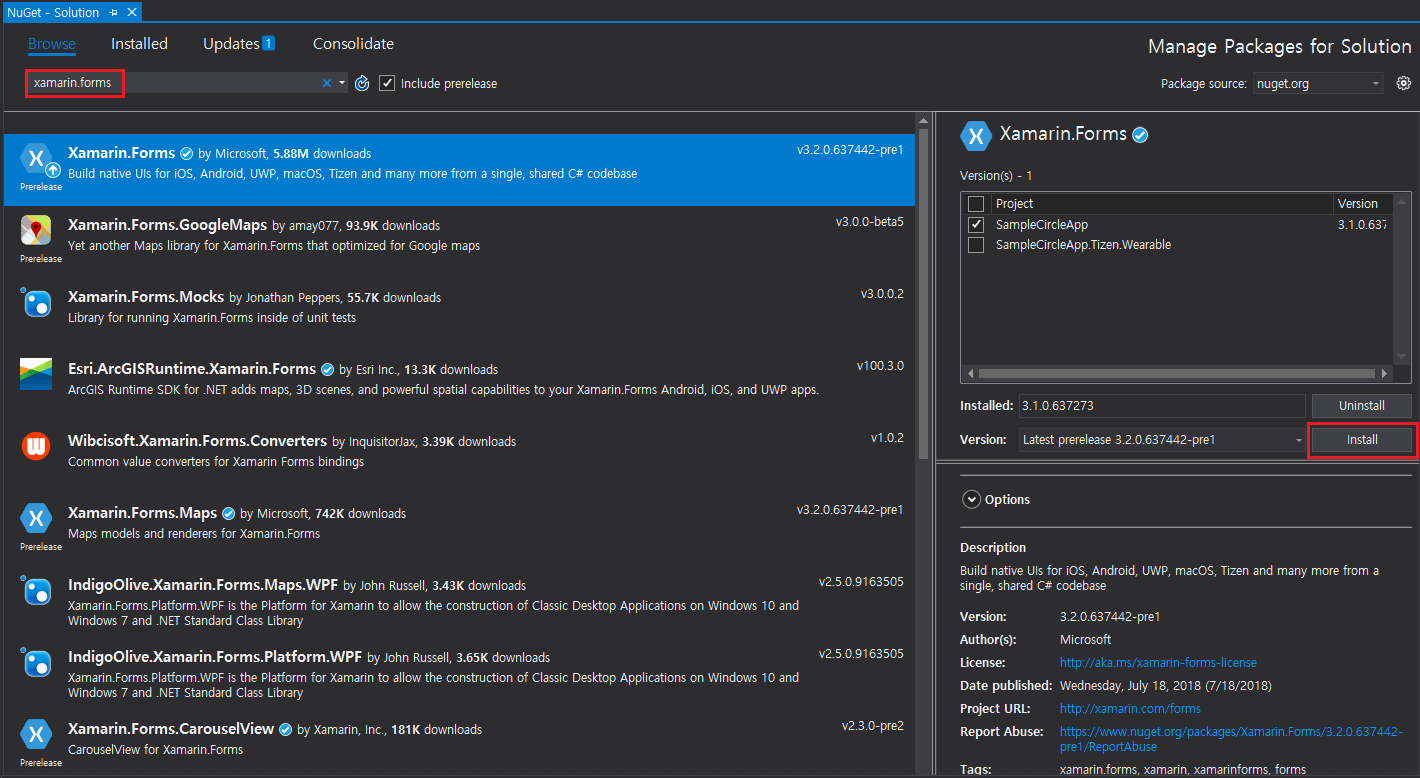The height and width of the screenshot is (778, 1420).
Task: Click the project list horizontal scrollbar
Action: [1175, 373]
